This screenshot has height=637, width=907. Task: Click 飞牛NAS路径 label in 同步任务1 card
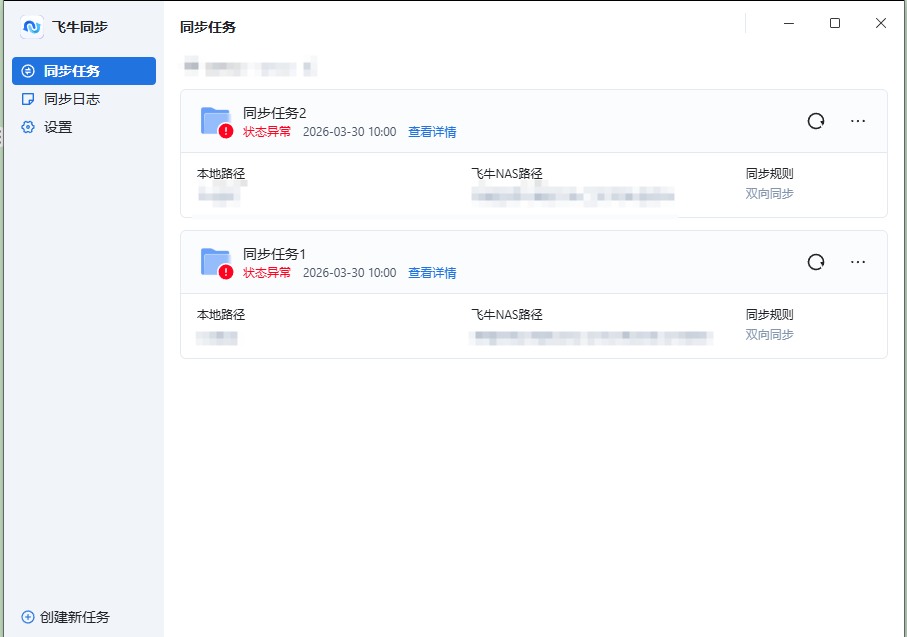(x=507, y=315)
